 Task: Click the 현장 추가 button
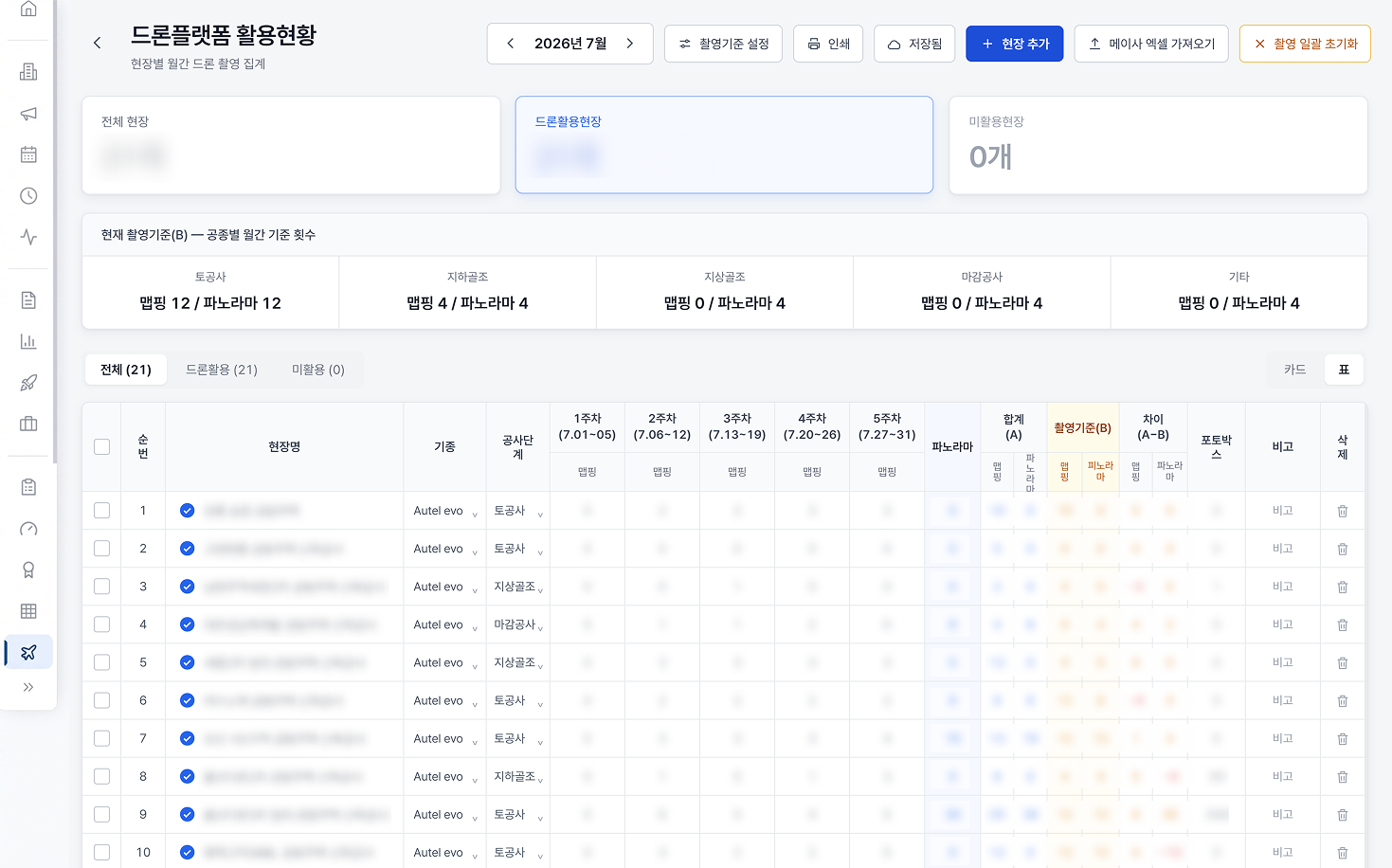coord(1015,44)
